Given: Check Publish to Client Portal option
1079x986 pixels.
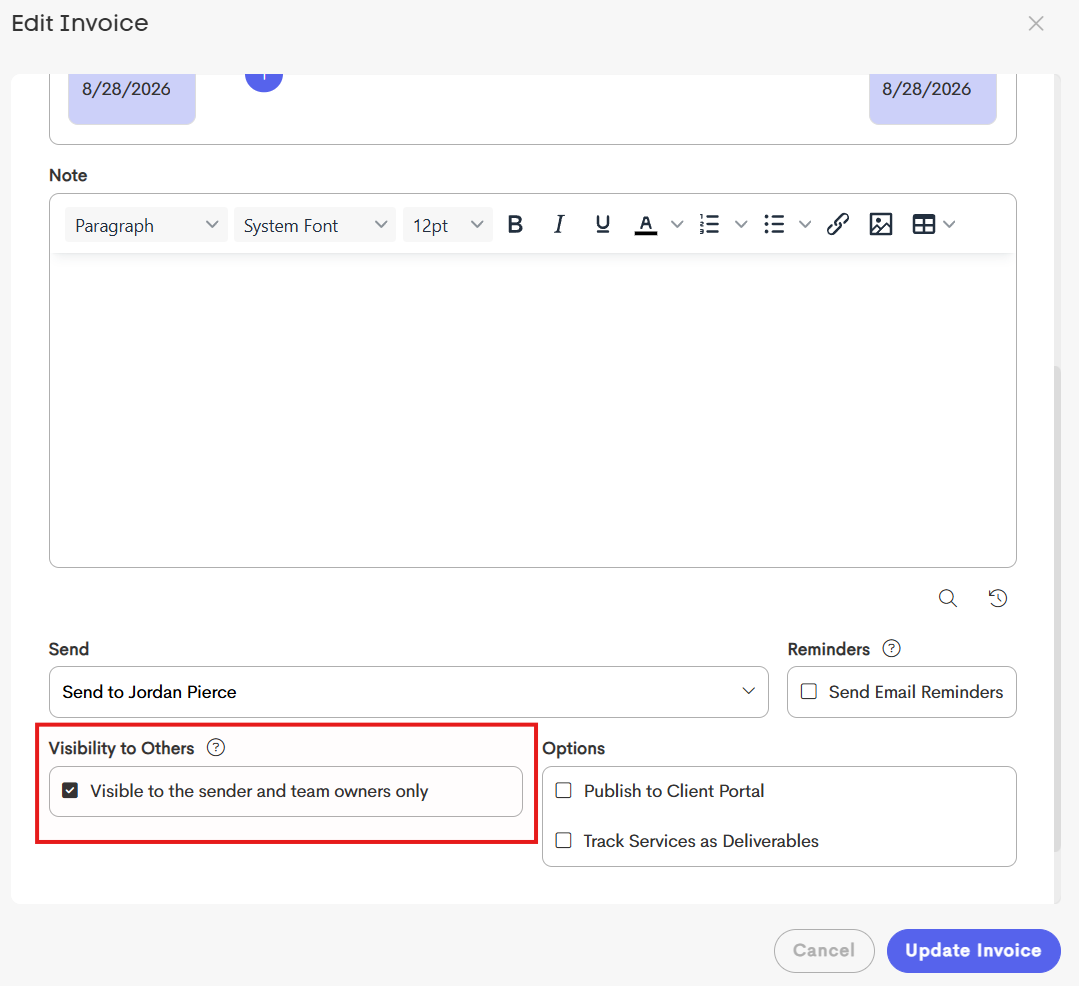Looking at the screenshot, I should click(x=564, y=791).
